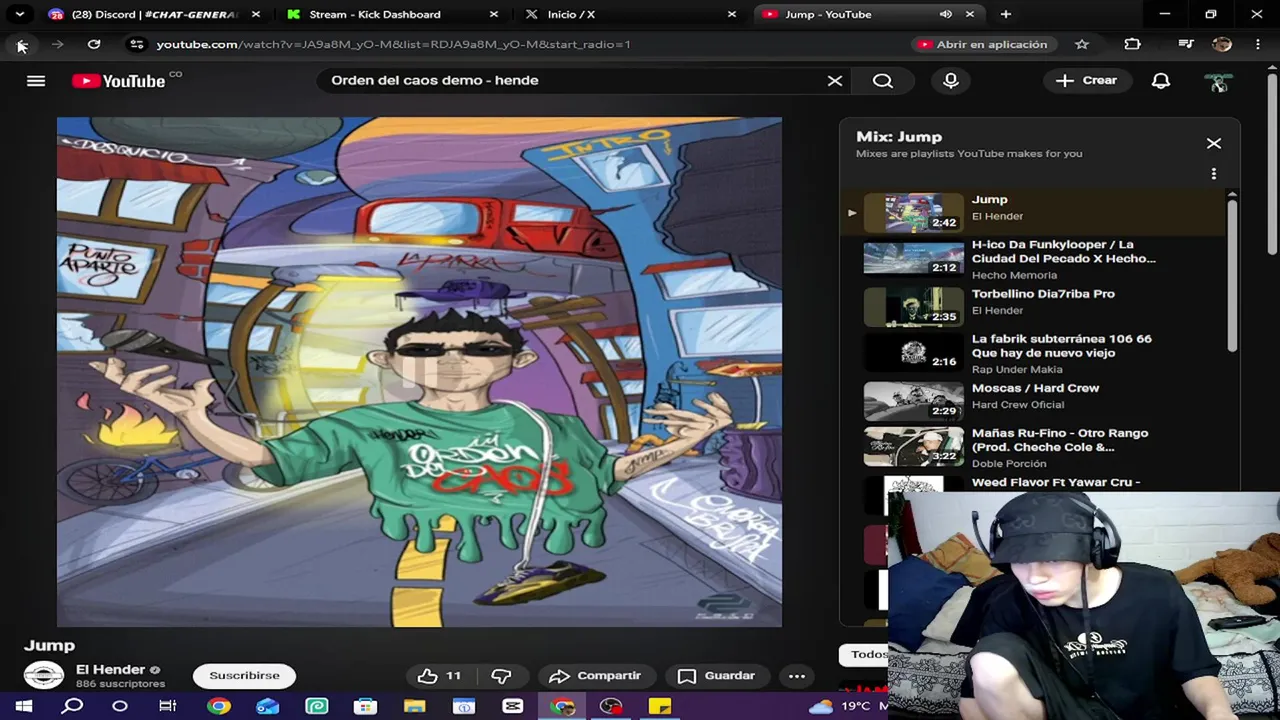Play H-ico Da Funkylooper playlist item
The image size is (1280, 720).
click(1035, 259)
